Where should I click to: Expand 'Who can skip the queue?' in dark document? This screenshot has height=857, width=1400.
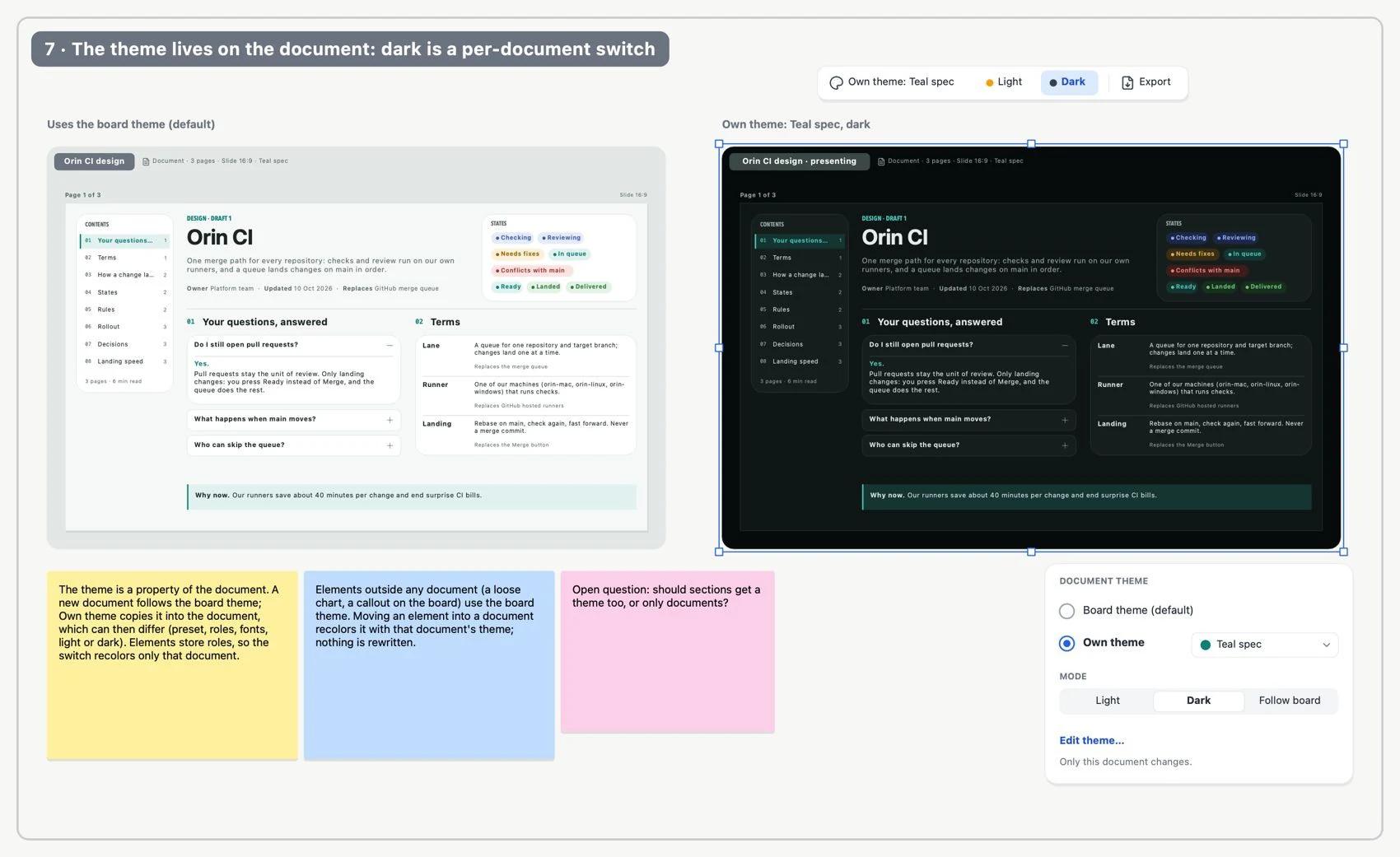point(1065,445)
